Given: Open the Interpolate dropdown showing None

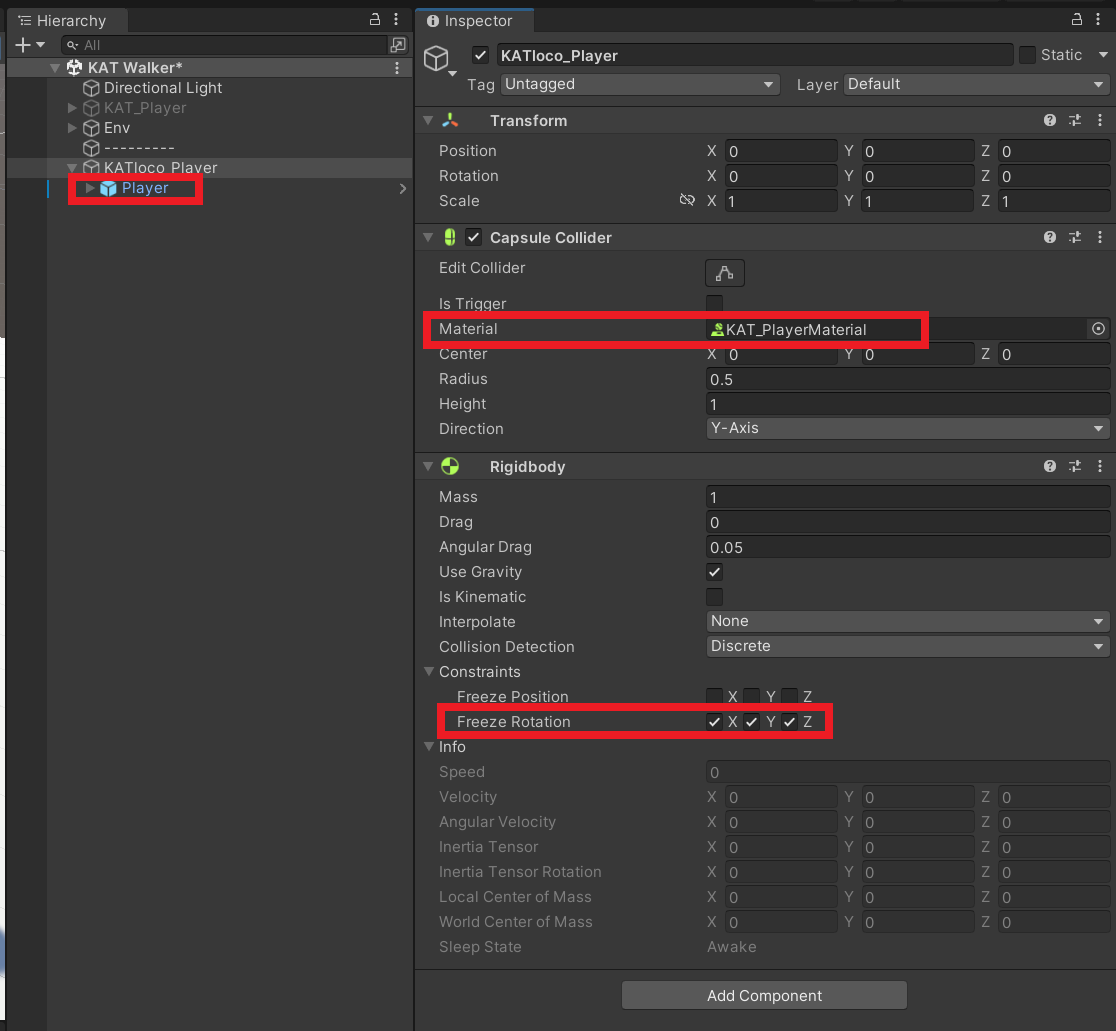Looking at the screenshot, I should pos(907,621).
